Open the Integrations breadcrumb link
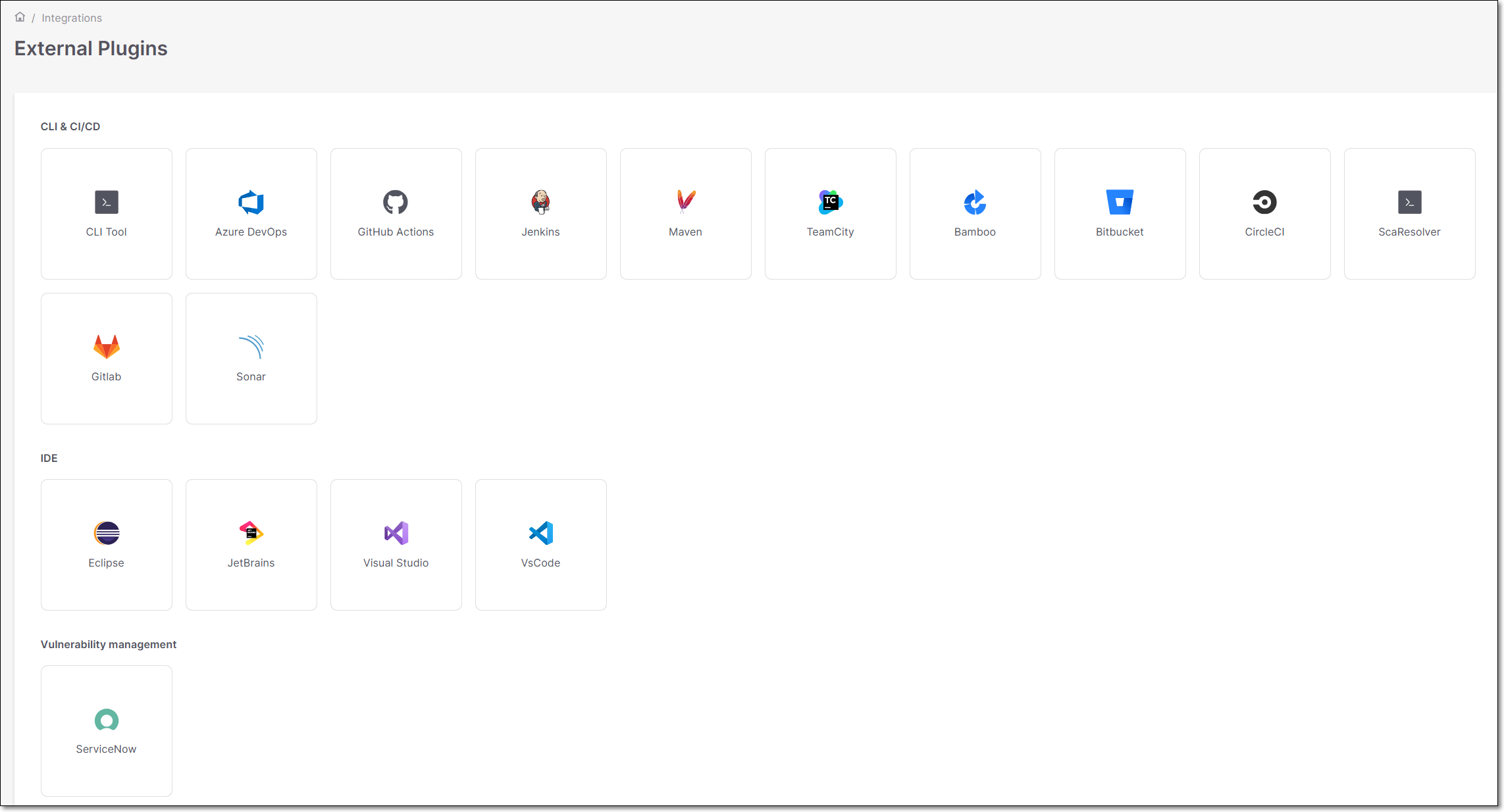The image size is (1504, 812). (x=72, y=18)
